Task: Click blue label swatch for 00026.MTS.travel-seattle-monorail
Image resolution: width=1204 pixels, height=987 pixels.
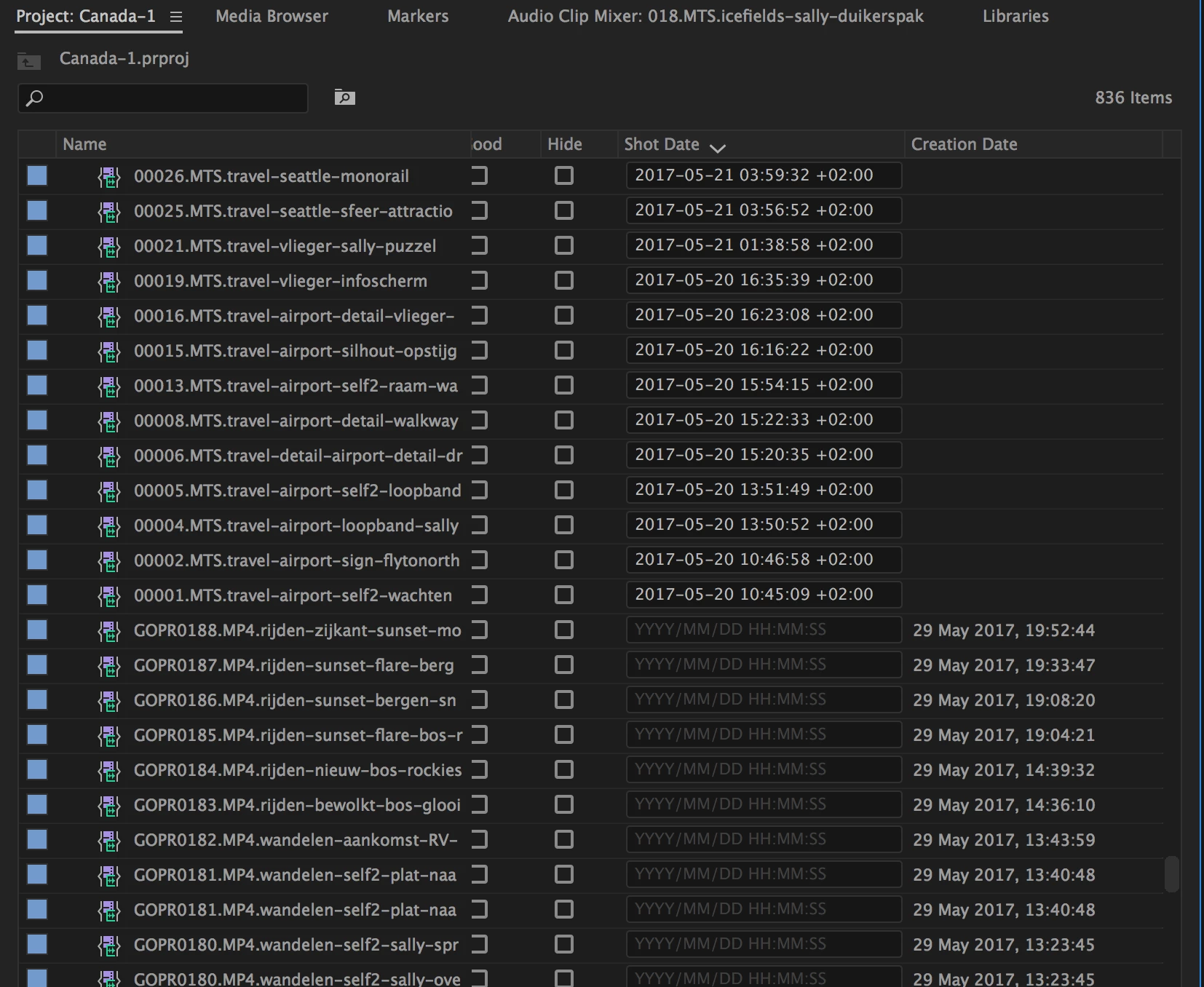Action: (x=37, y=175)
